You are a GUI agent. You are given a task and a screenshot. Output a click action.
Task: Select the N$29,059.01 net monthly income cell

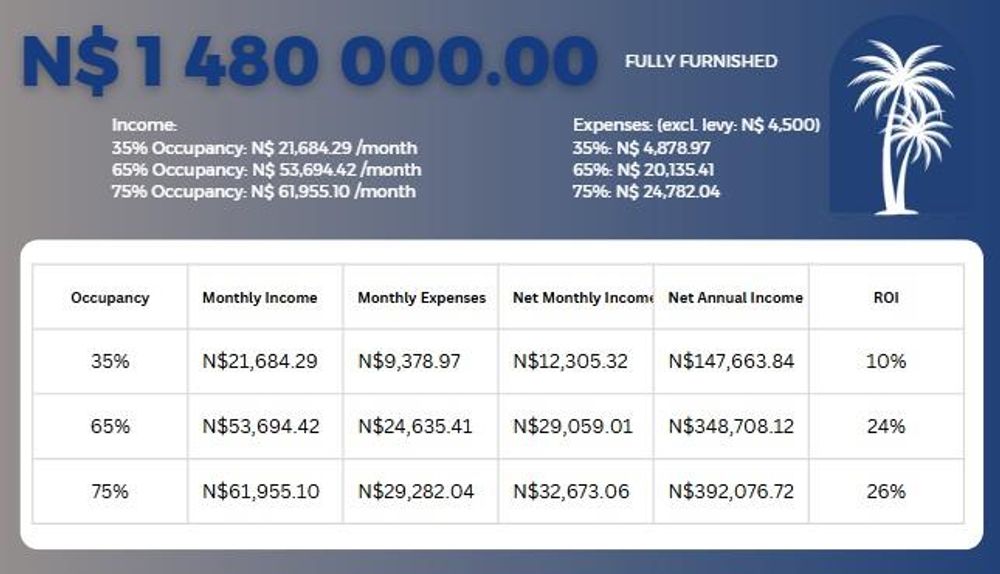click(573, 426)
